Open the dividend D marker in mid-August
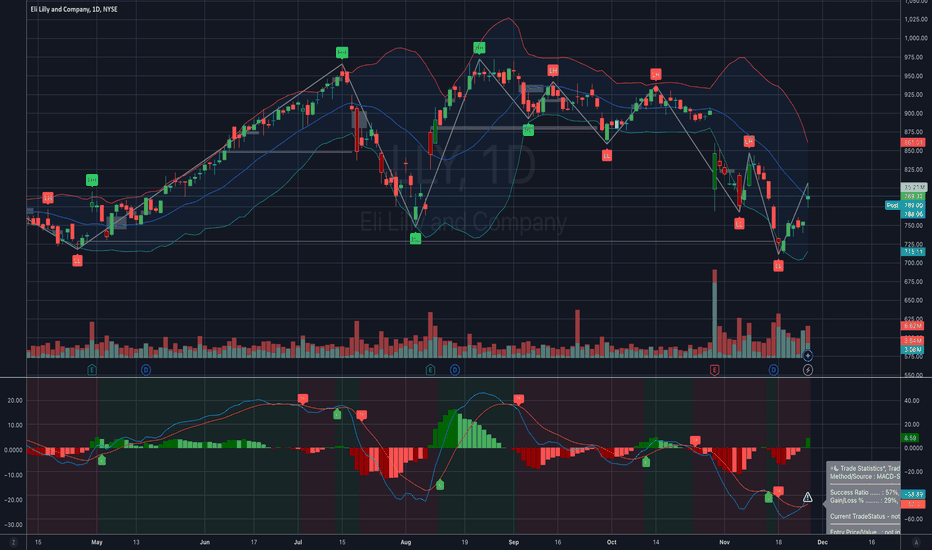Screen dimensions: 932x550 pos(455,370)
